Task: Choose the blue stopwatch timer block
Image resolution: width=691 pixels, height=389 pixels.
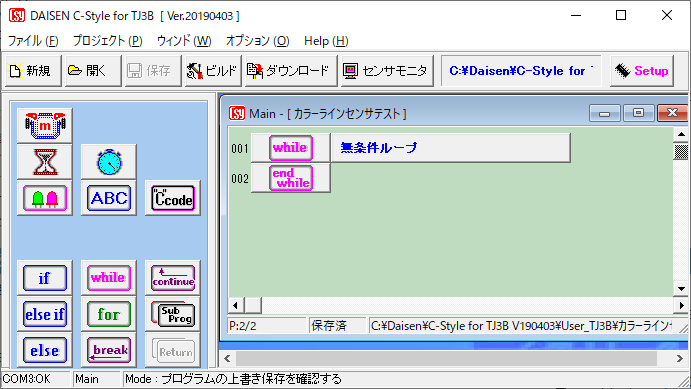Action: coord(109,162)
